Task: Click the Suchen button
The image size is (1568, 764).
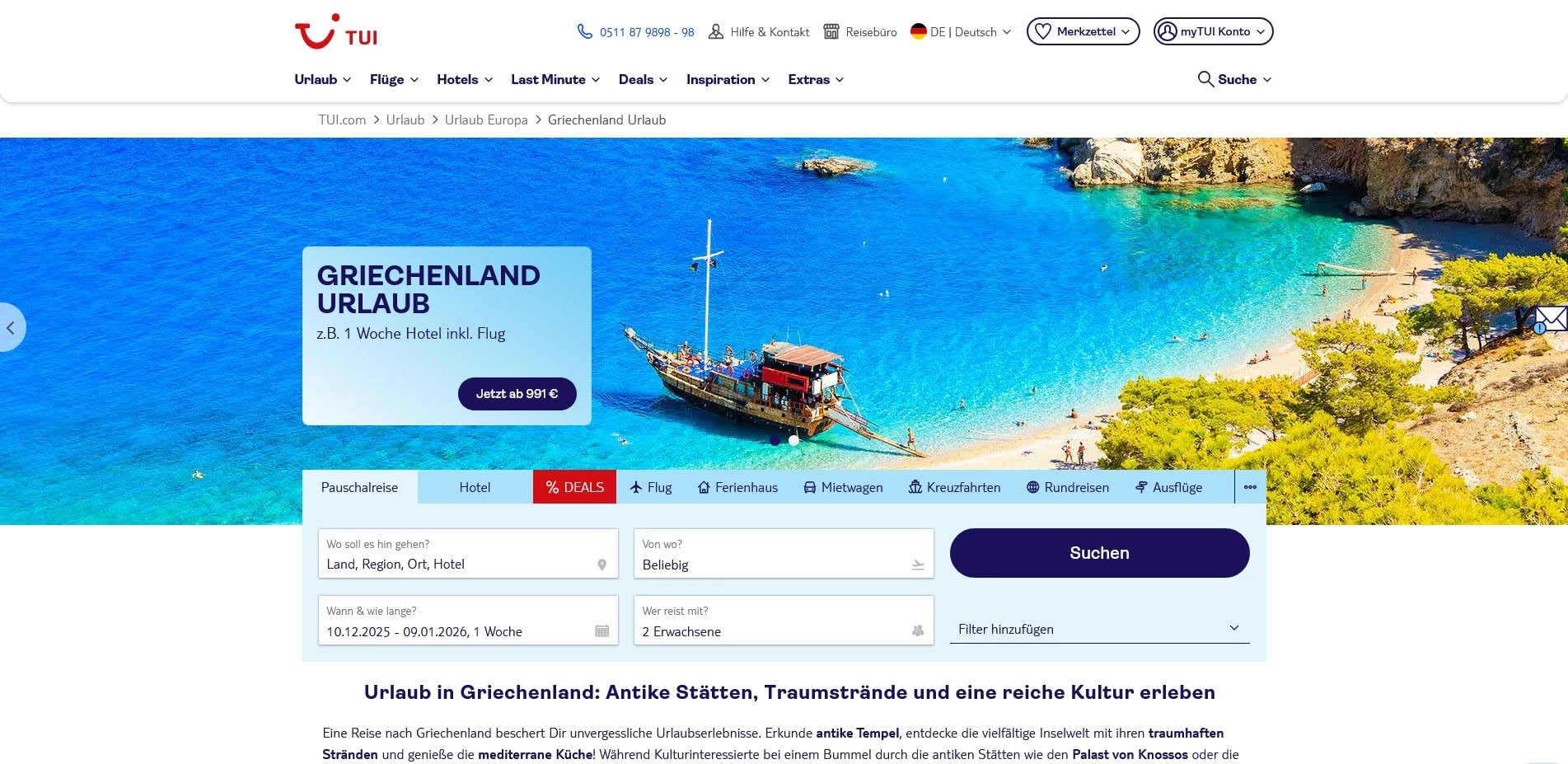Action: (1099, 552)
